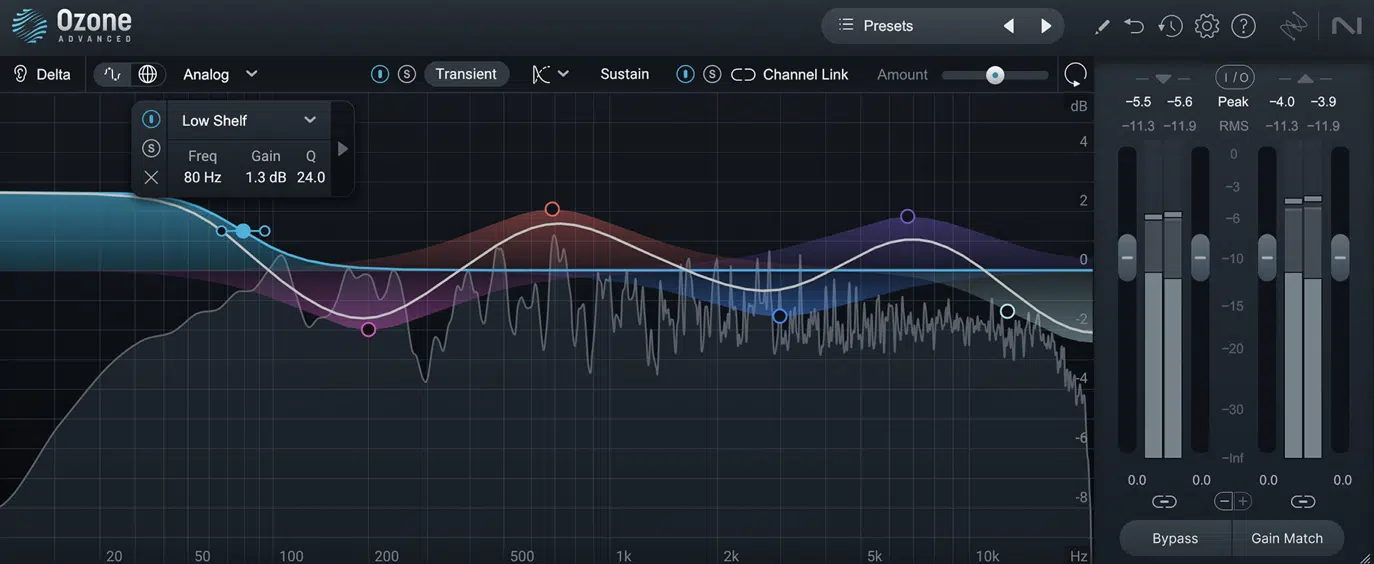This screenshot has height=564, width=1374.
Task: Open the Analog mode dropdown
Action: tap(220, 74)
